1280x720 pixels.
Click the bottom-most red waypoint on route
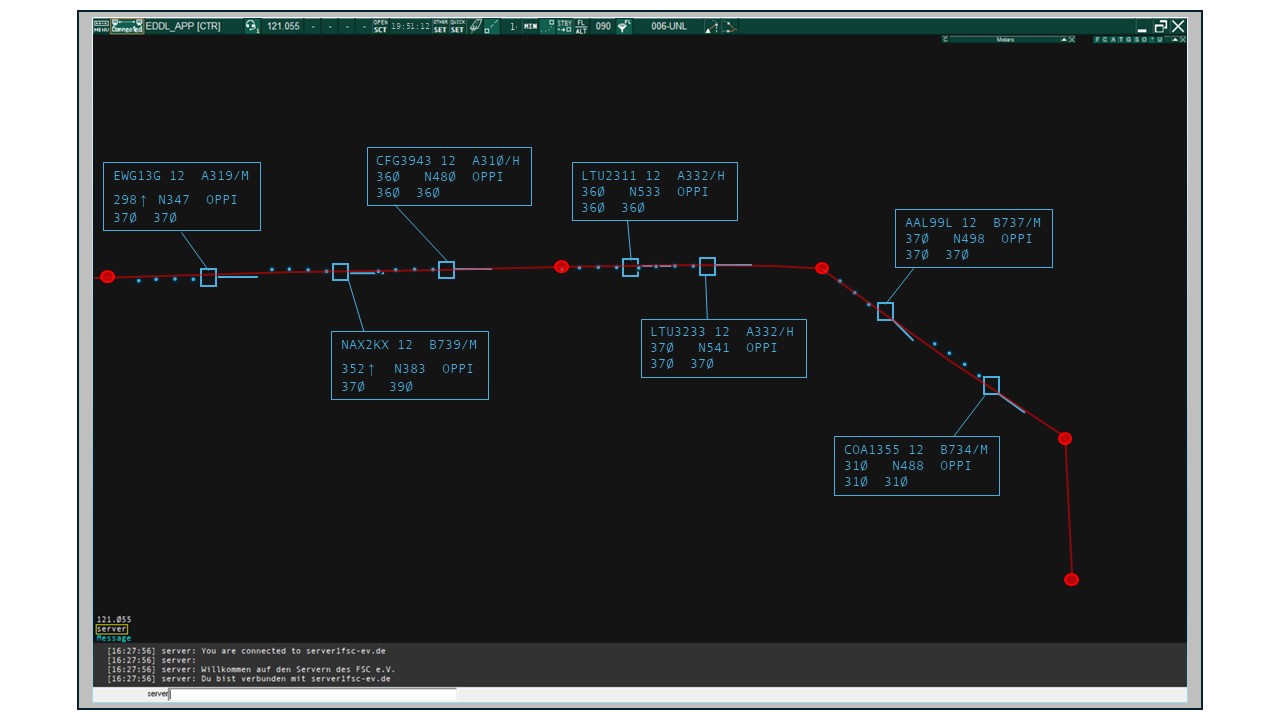tap(1072, 579)
